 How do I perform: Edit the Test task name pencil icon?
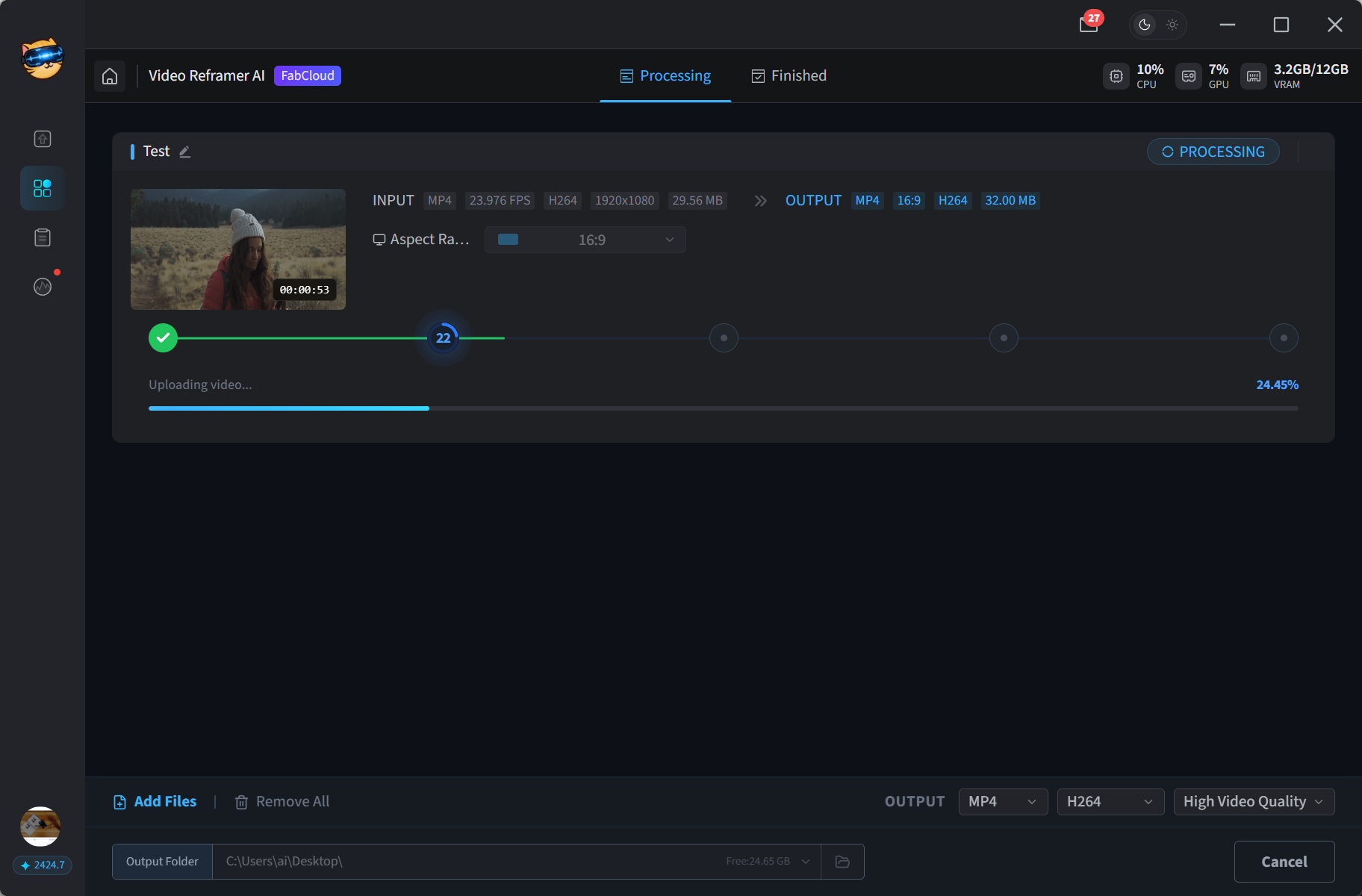185,152
